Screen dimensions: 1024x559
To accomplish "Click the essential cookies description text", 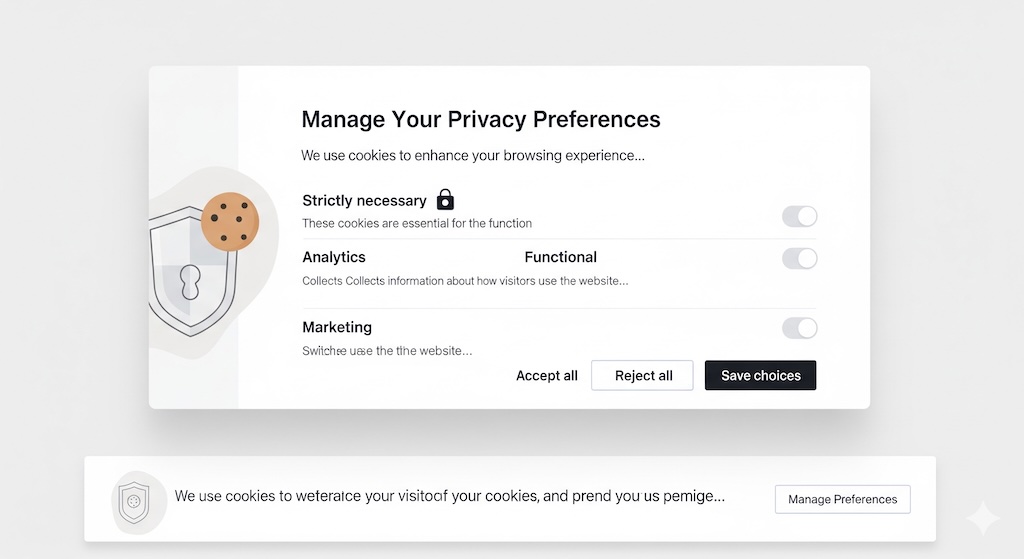I will [x=417, y=223].
